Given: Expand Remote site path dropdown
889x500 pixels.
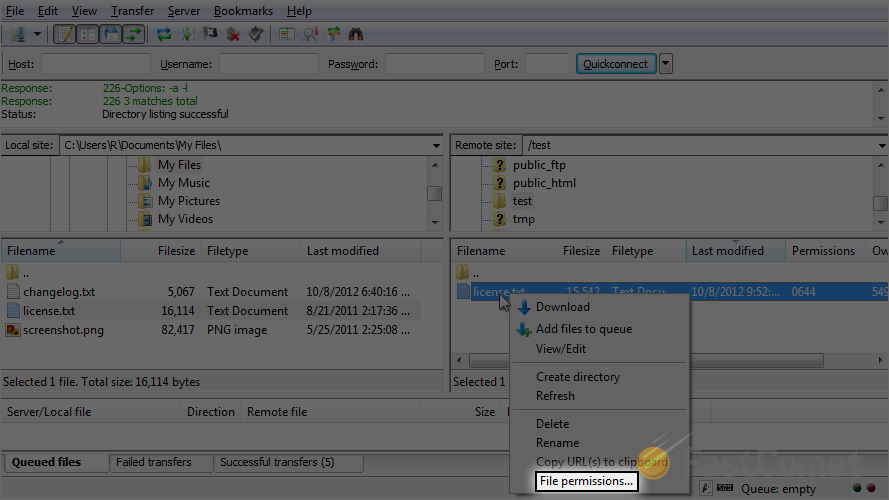Looking at the screenshot, I should [x=882, y=145].
